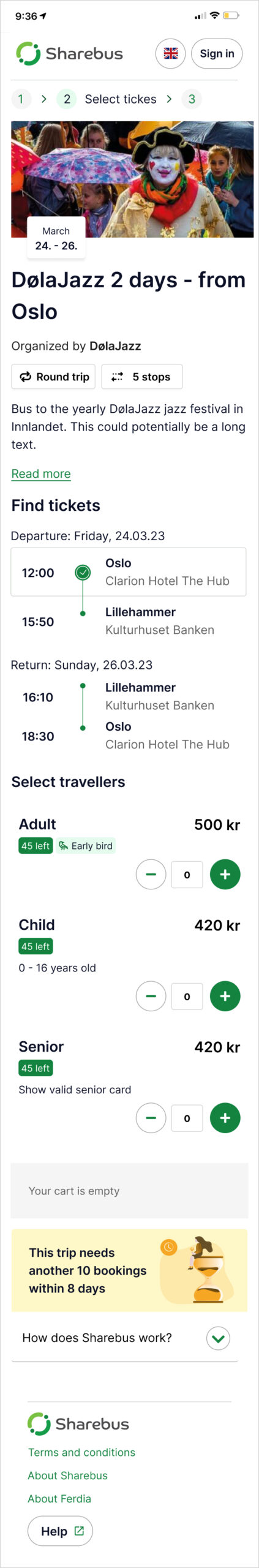Go to step 1 in progress
Viewport: 259px width, 1568px height.
click(21, 99)
